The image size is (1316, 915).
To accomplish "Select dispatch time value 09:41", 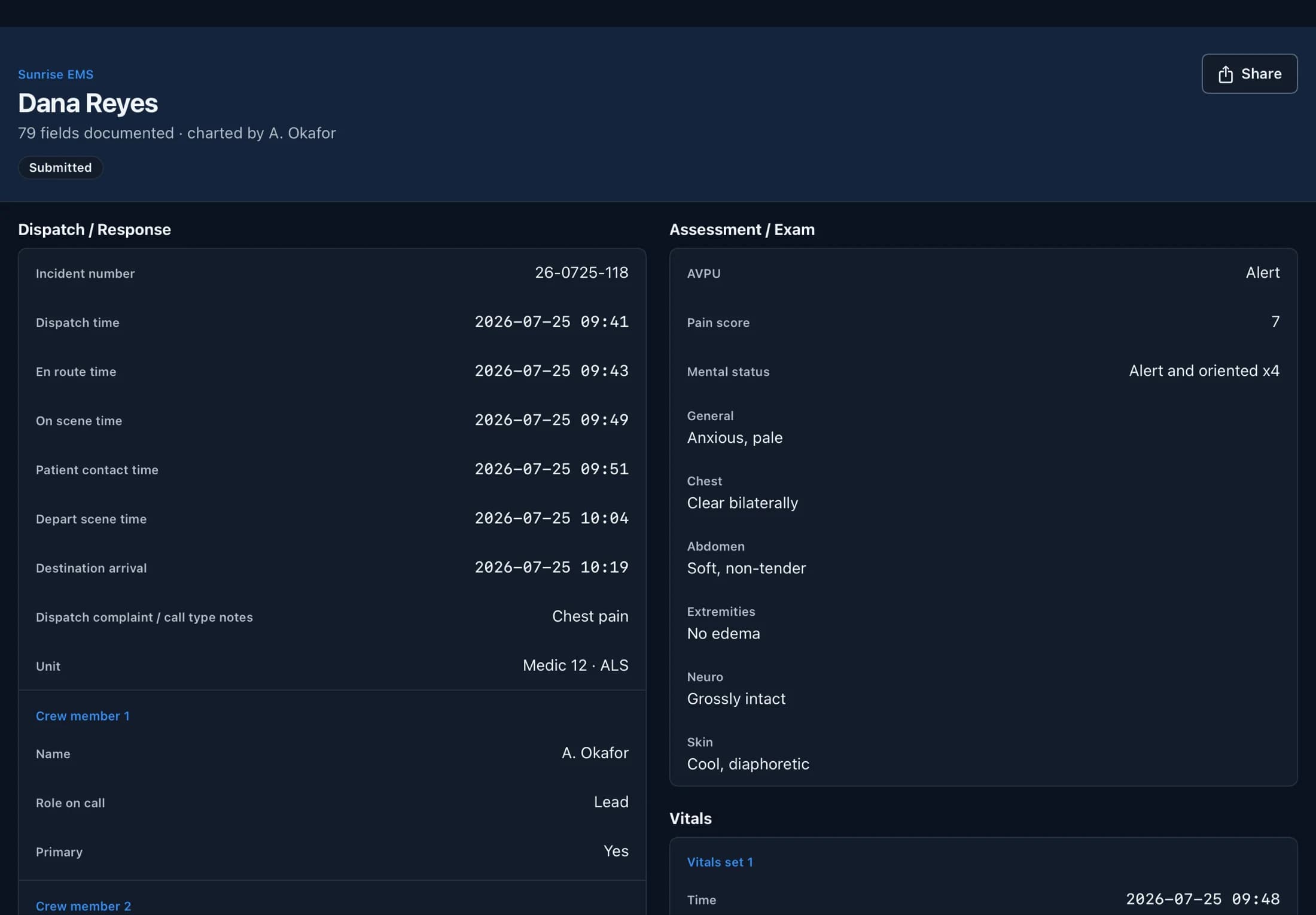I will tap(552, 321).
